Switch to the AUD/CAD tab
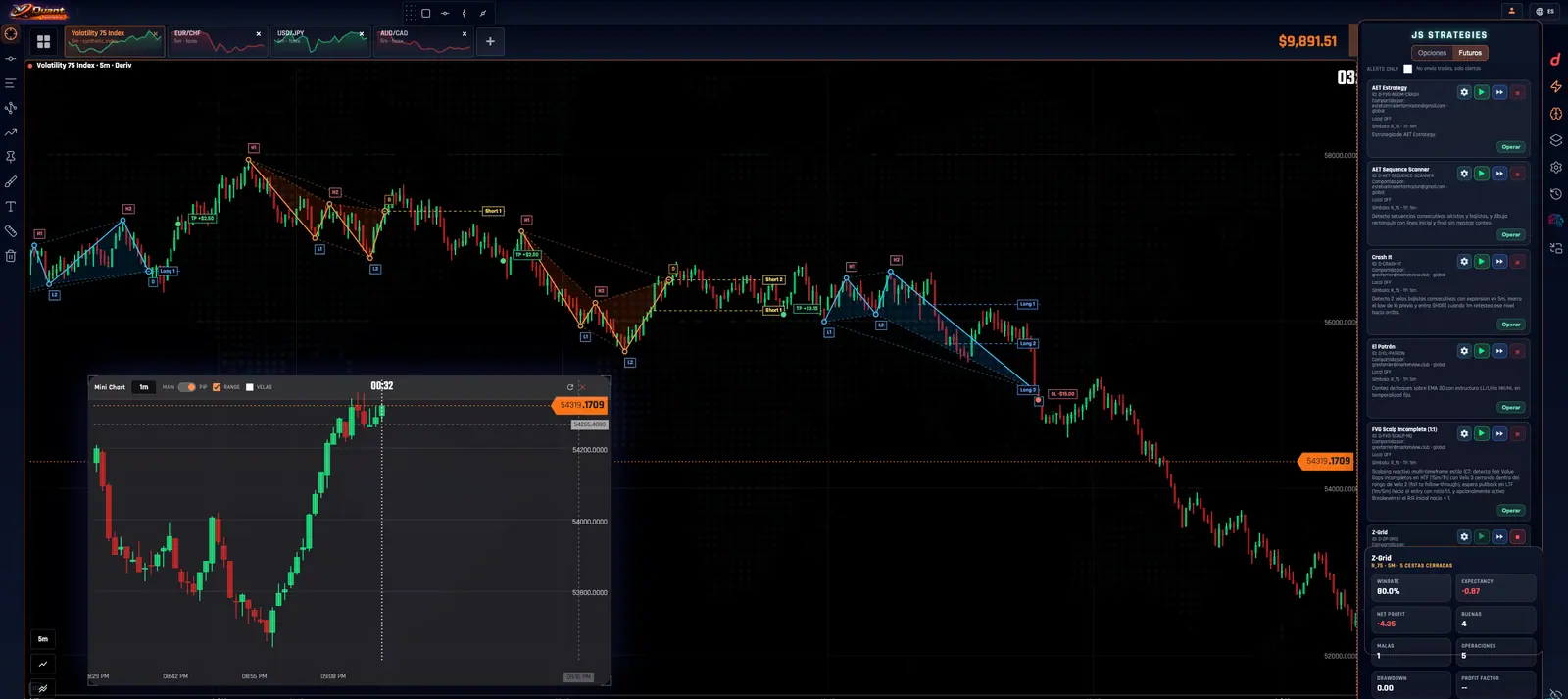This screenshot has height=699, width=1568. [x=423, y=41]
